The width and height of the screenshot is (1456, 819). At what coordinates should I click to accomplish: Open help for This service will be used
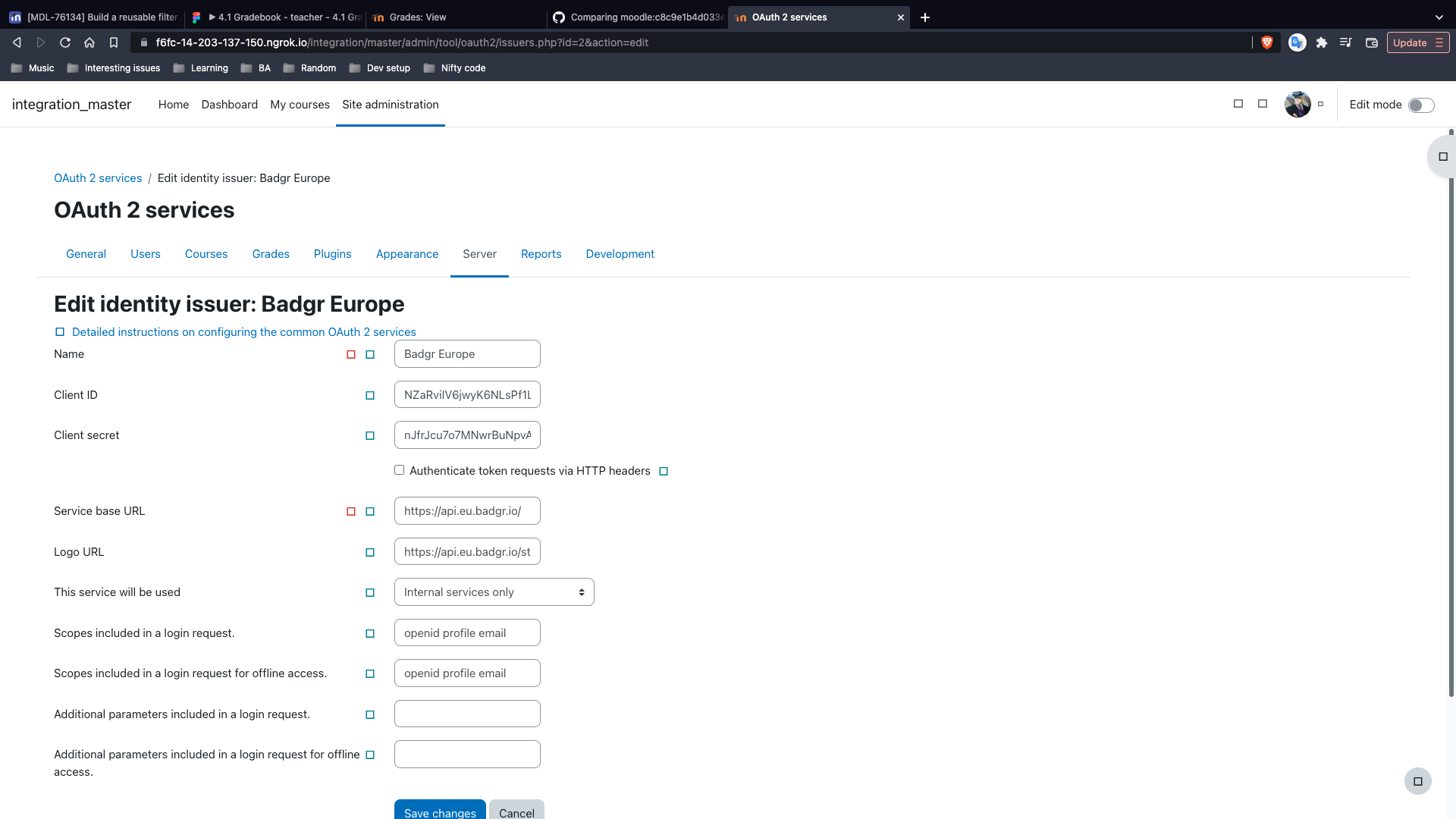click(370, 593)
